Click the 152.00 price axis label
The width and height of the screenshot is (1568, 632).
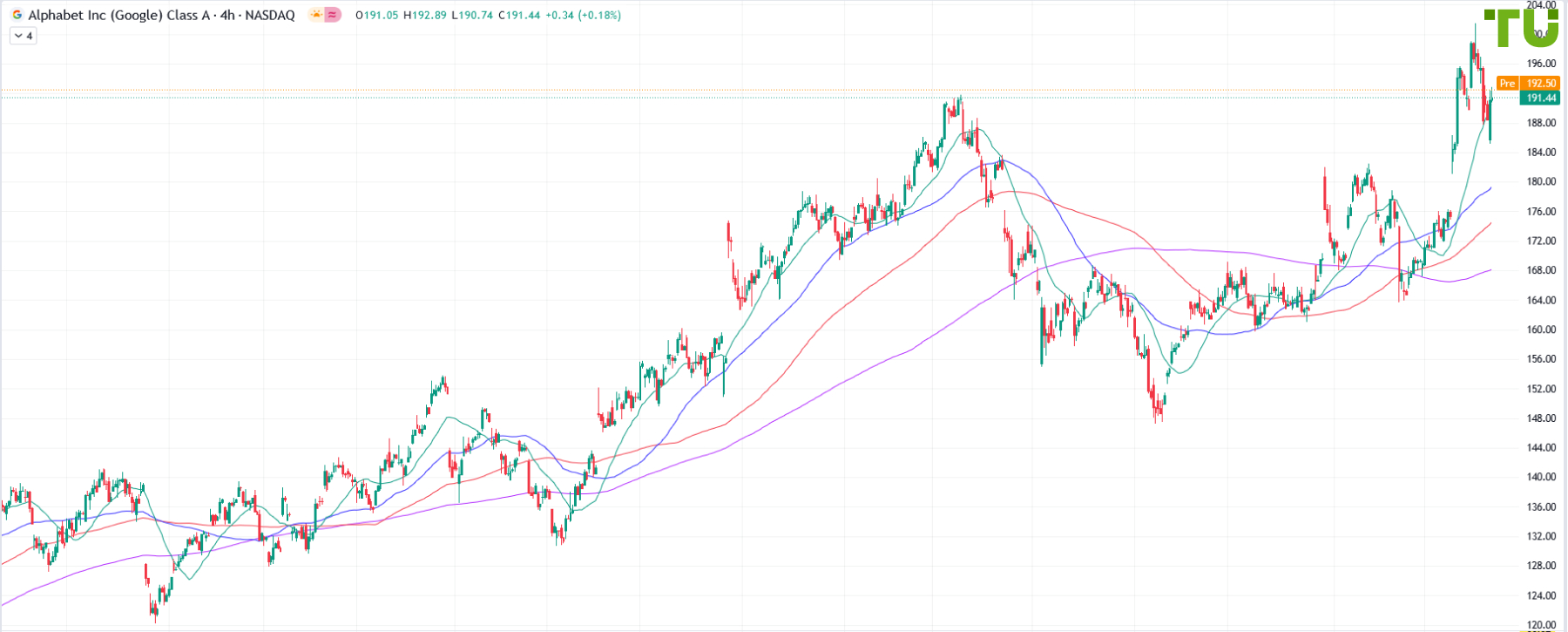coord(1541,389)
